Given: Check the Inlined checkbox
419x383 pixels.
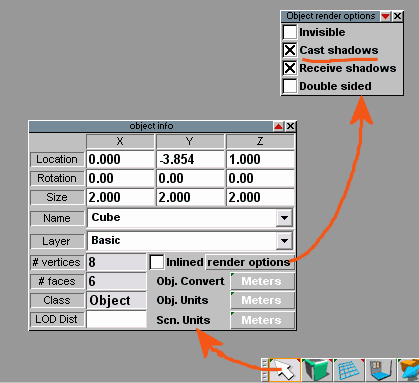Looking at the screenshot, I should (157, 262).
